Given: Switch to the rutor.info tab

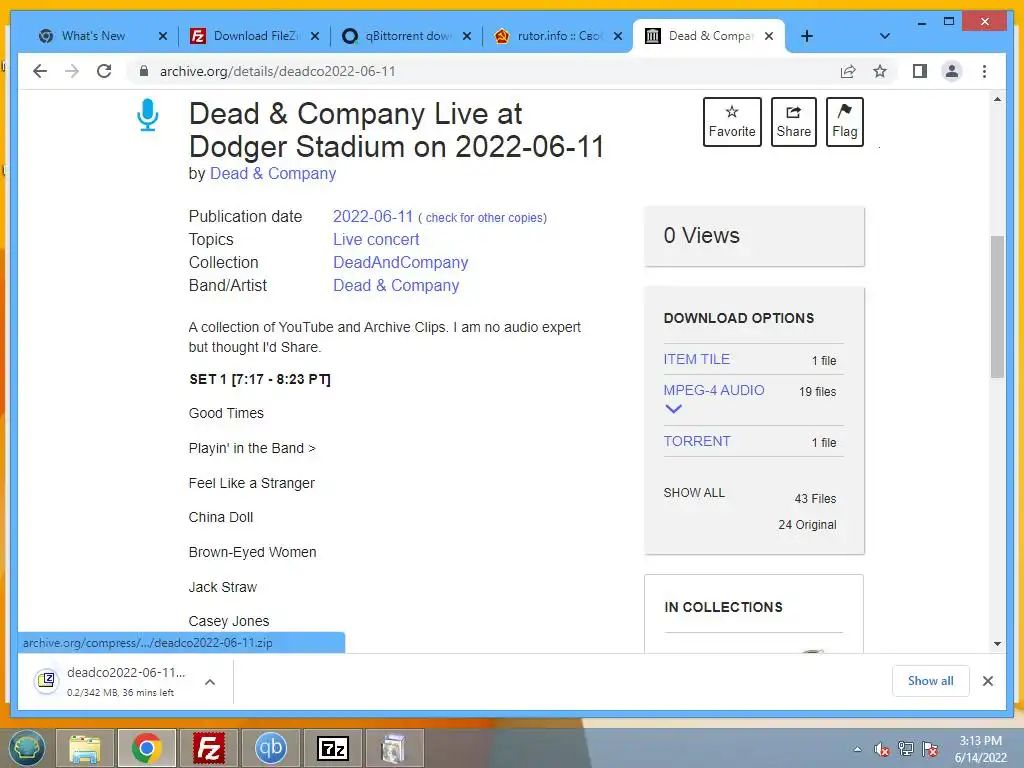Looking at the screenshot, I should 560,36.
